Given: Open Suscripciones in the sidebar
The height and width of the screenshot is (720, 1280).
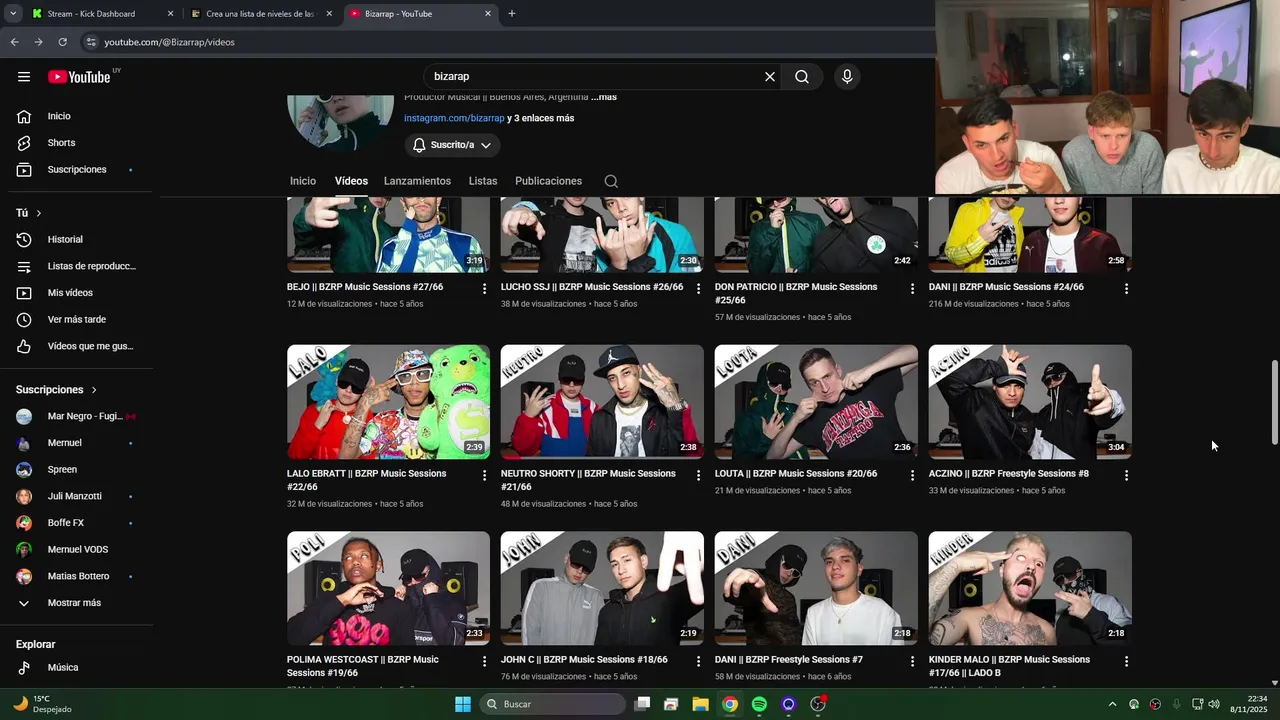Looking at the screenshot, I should pos(76,170).
